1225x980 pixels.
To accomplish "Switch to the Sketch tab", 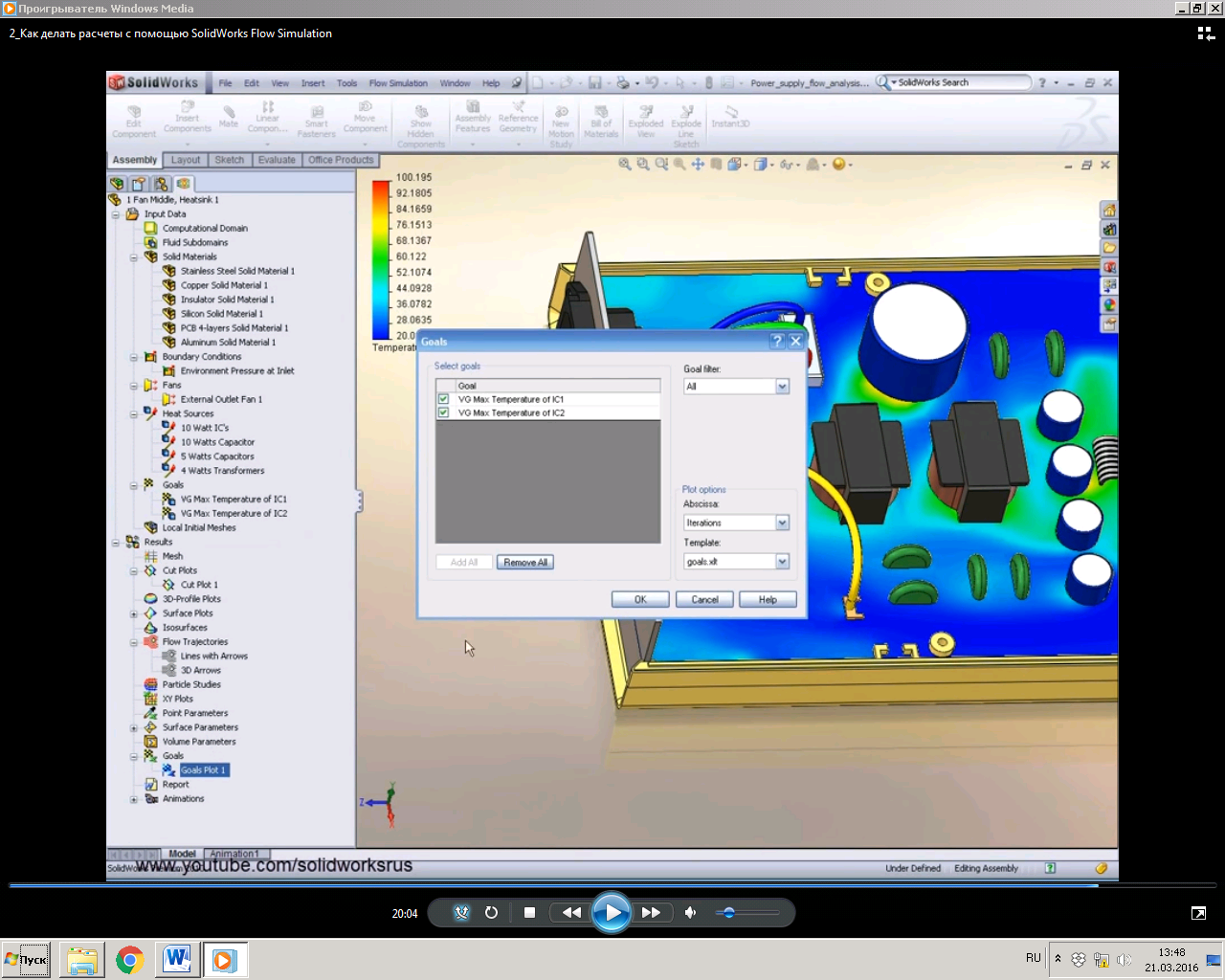I will click(229, 160).
